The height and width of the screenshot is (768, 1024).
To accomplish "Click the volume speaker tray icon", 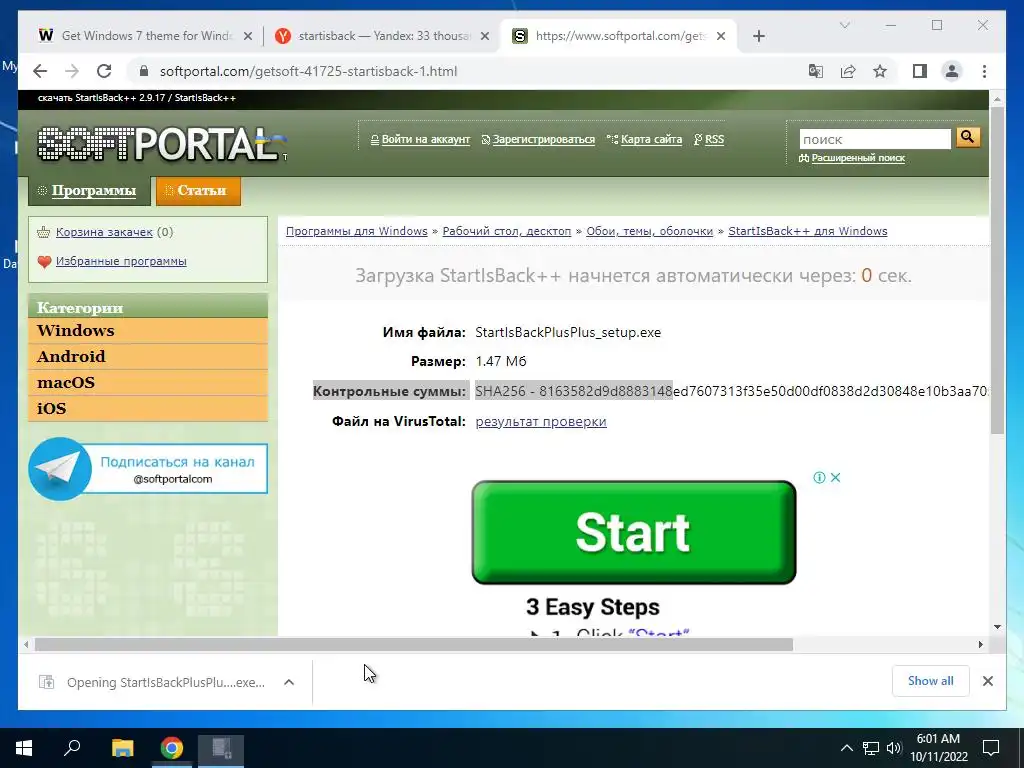I will (893, 748).
